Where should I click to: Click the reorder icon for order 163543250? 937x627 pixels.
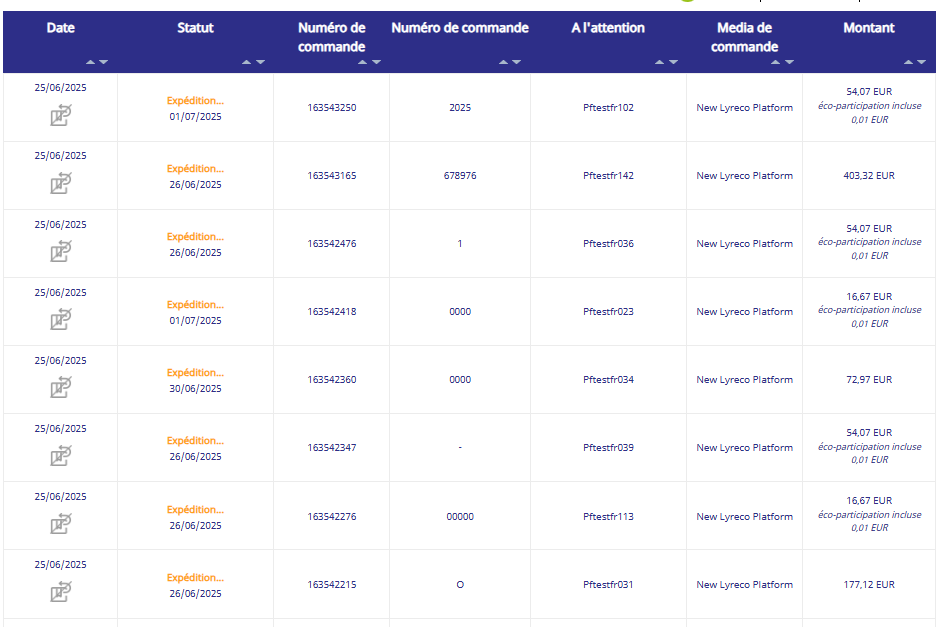pyautogui.click(x=61, y=116)
